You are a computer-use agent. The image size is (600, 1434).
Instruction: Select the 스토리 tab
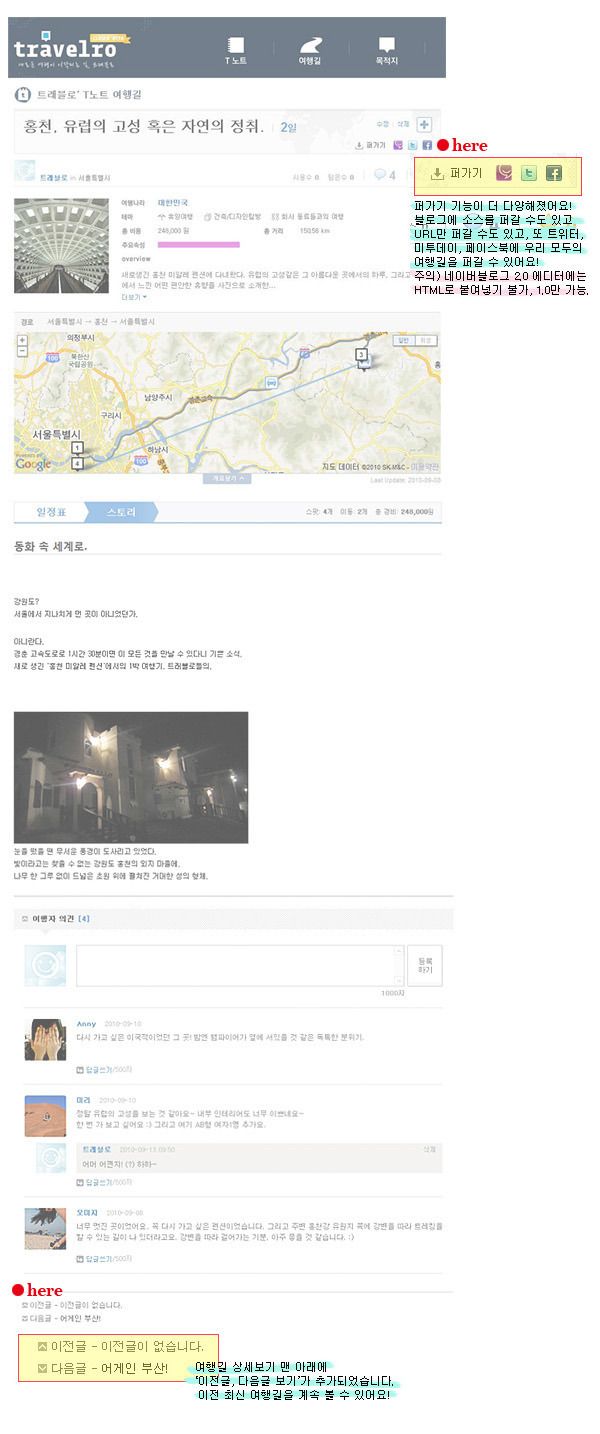(x=121, y=512)
